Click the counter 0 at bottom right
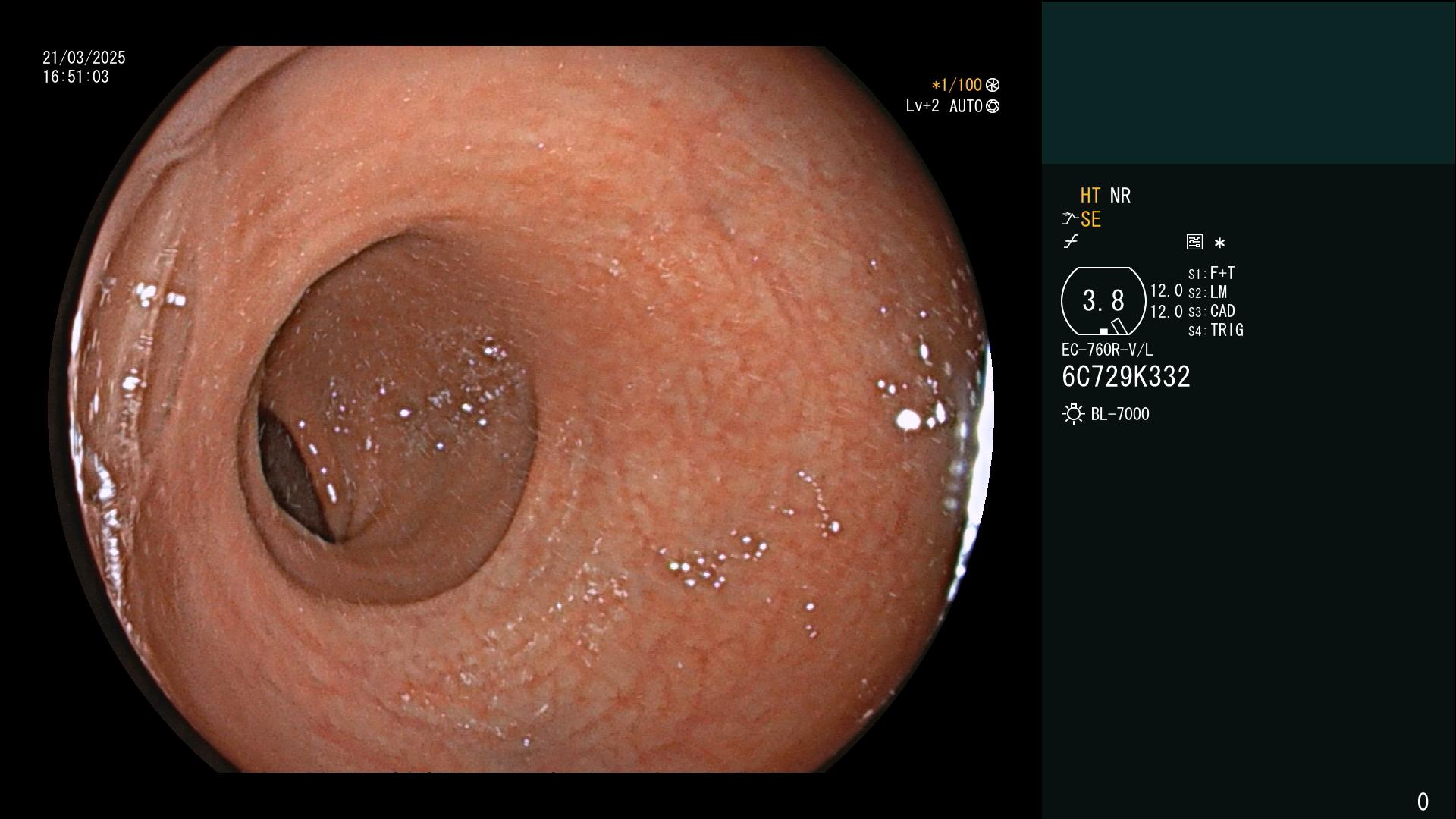Viewport: 1456px width, 819px height. [1423, 802]
